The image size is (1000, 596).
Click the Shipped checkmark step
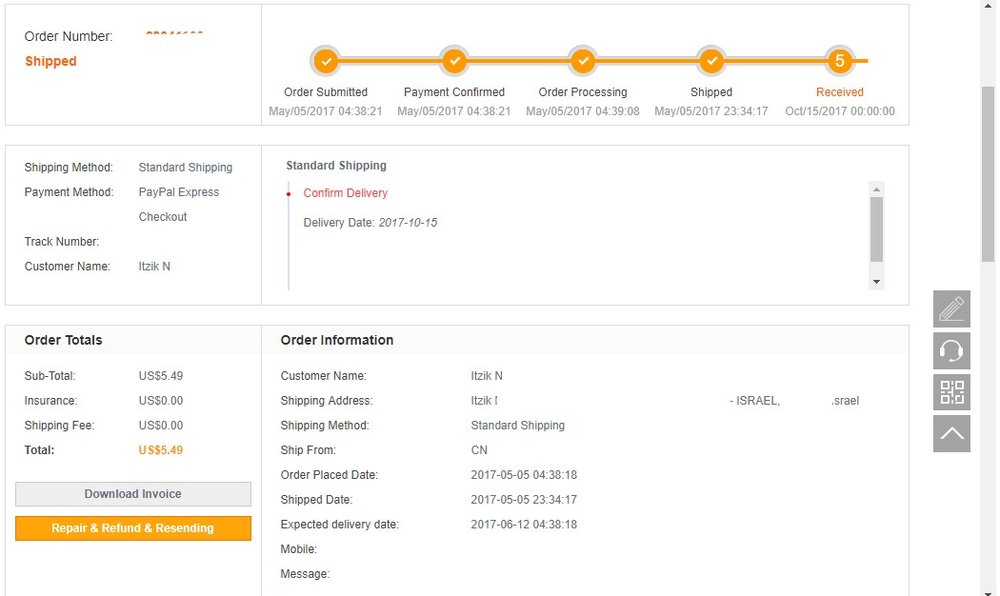pyautogui.click(x=711, y=61)
